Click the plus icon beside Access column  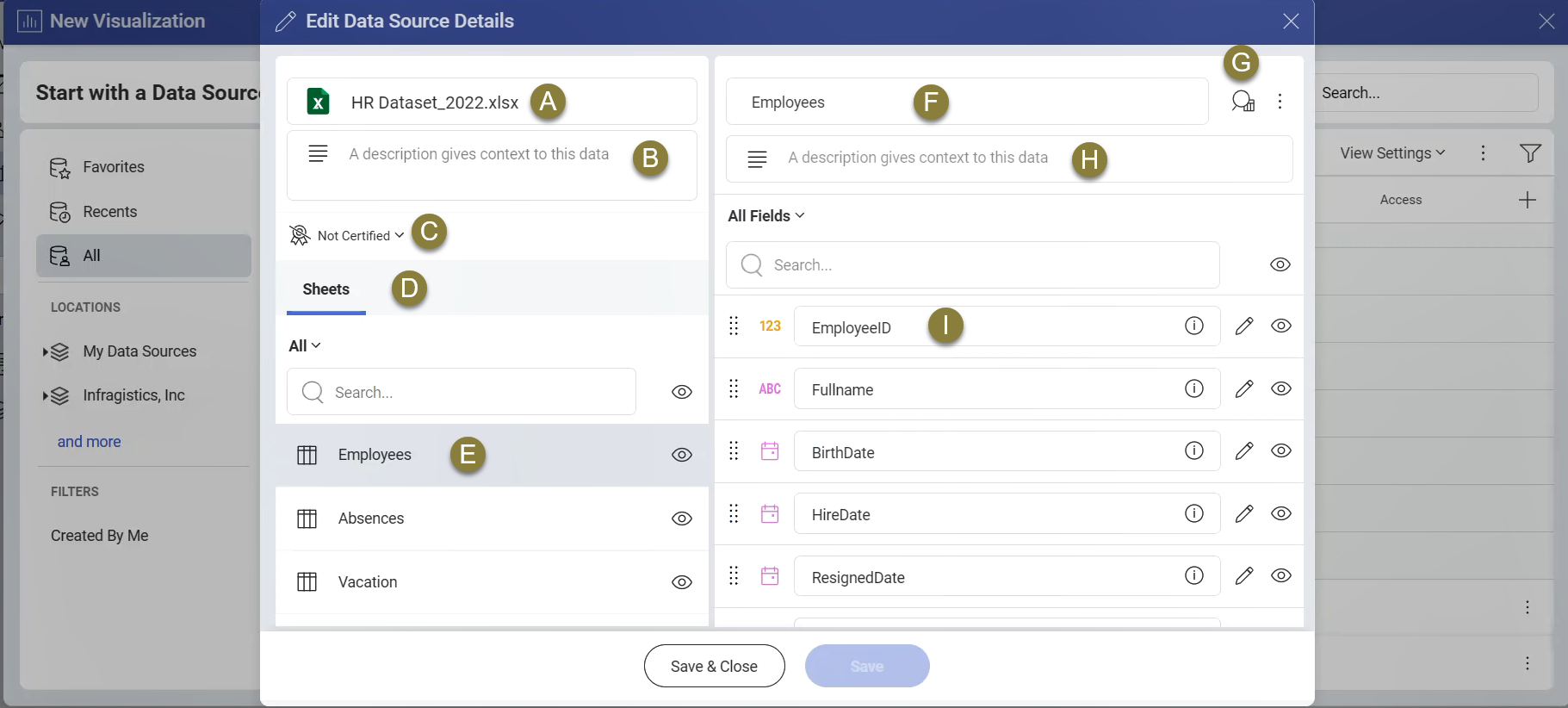click(x=1528, y=200)
